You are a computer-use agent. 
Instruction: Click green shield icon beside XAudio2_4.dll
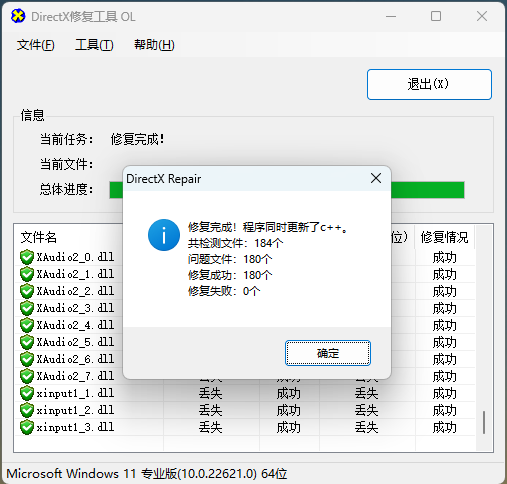[27, 325]
